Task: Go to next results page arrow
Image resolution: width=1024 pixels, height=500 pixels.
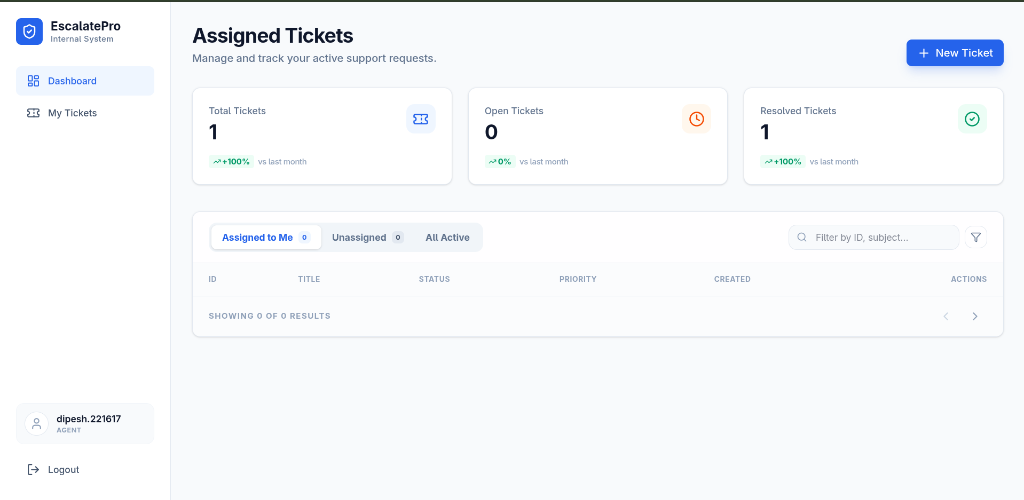Action: 975,316
